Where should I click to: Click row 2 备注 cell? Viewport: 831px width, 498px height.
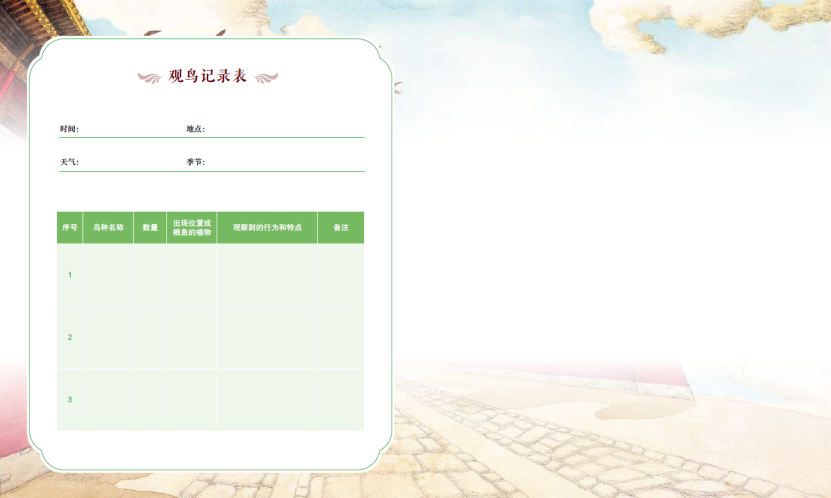click(x=341, y=337)
